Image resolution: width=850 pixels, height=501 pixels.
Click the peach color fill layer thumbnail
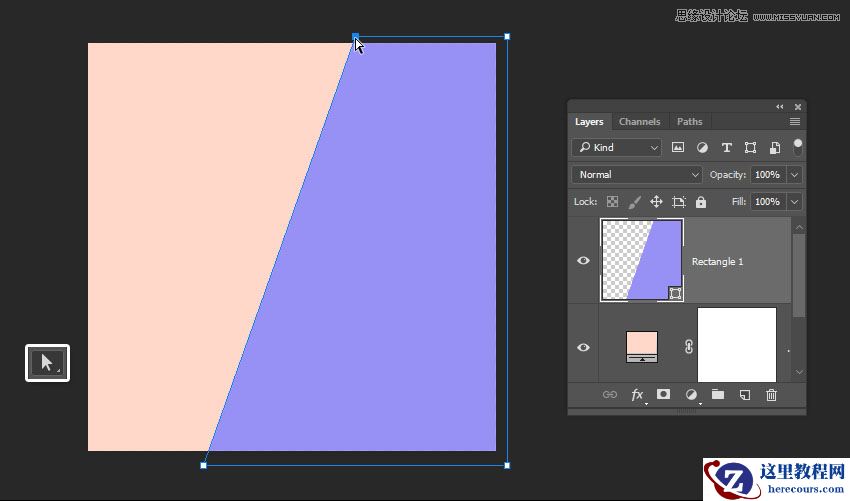[x=642, y=346]
